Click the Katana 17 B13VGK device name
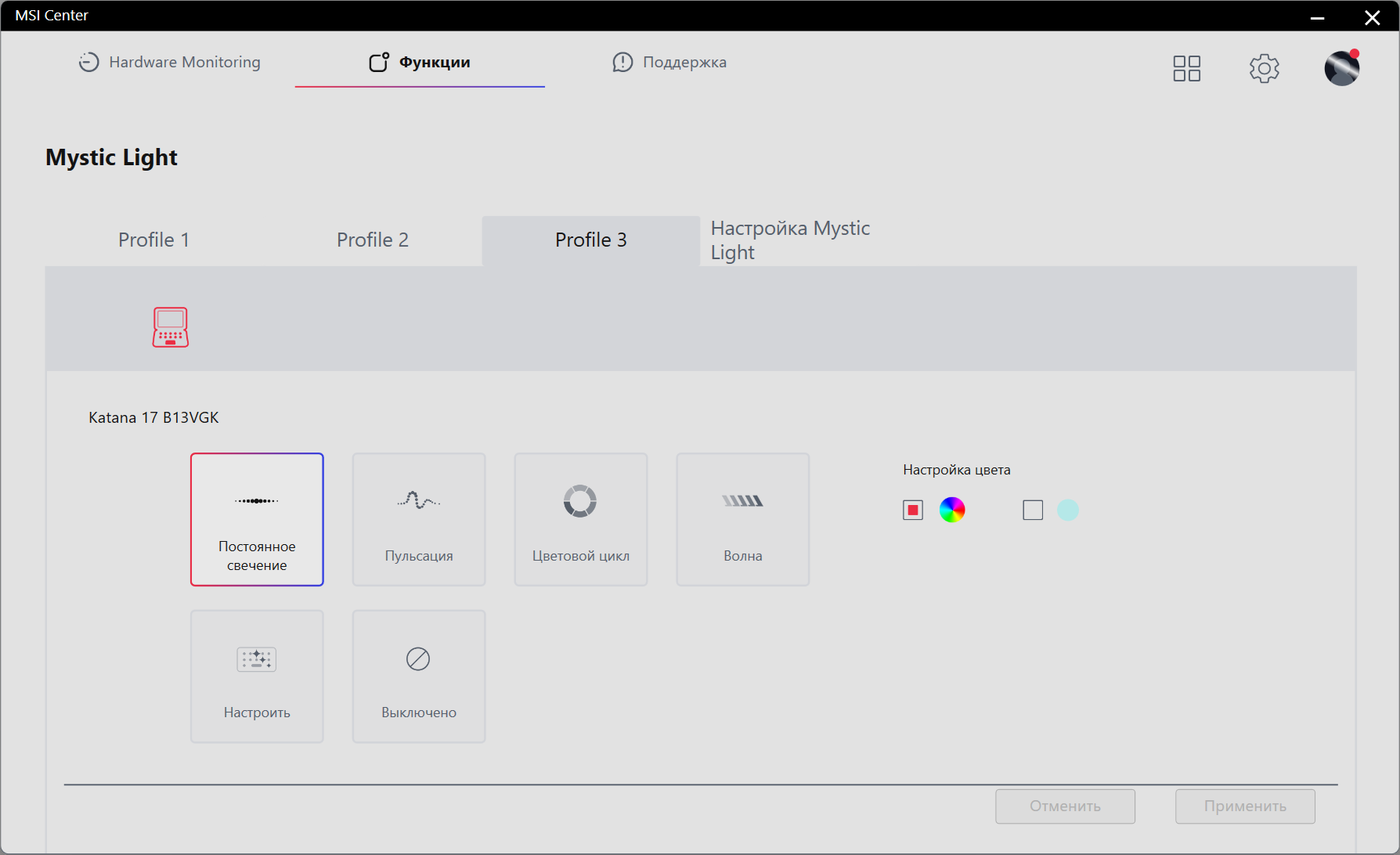This screenshot has width=1400, height=855. tap(153, 417)
